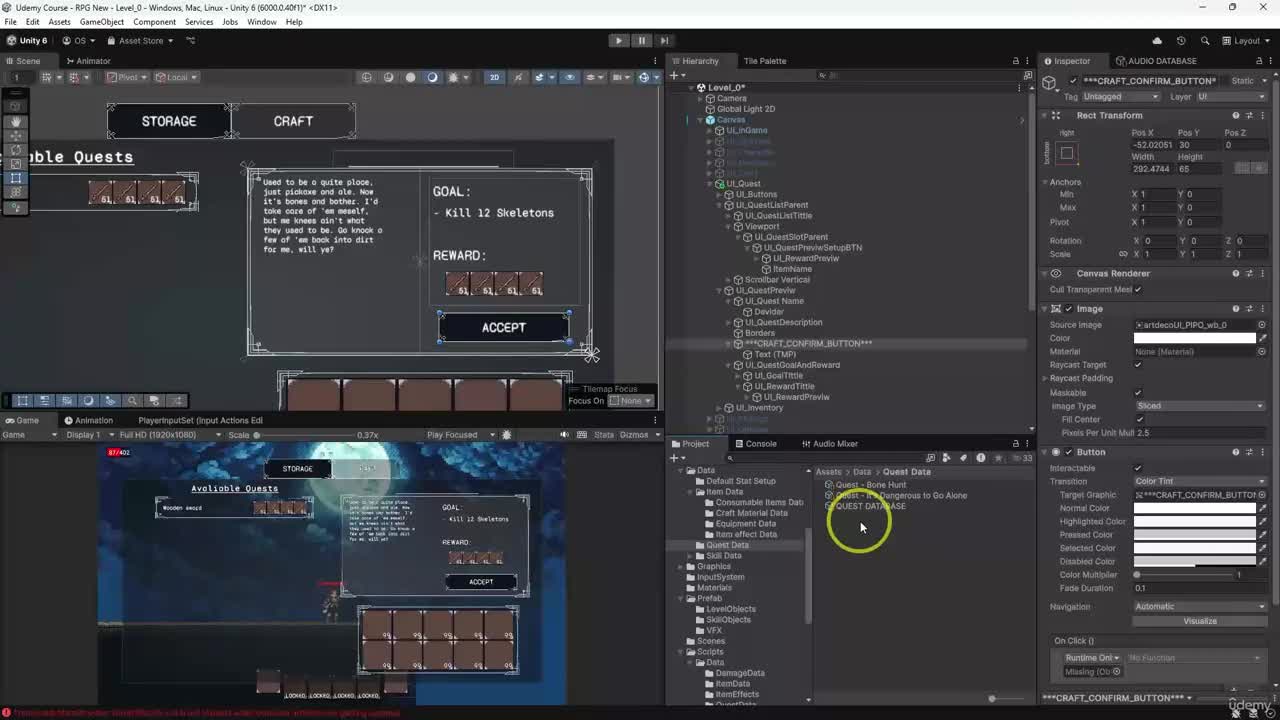Switch to the Animator tab
The width and height of the screenshot is (1280, 720).
click(x=87, y=61)
